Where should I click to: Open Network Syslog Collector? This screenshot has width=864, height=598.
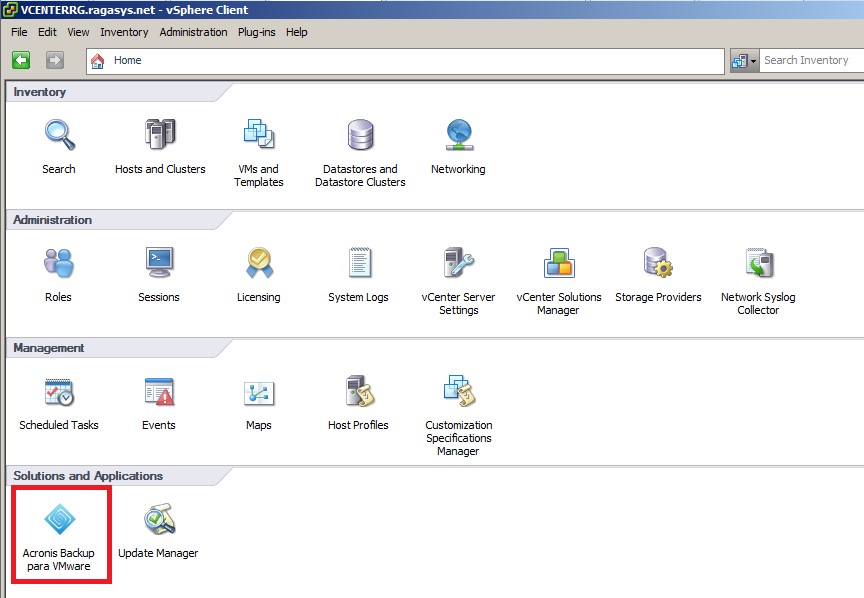tap(758, 263)
